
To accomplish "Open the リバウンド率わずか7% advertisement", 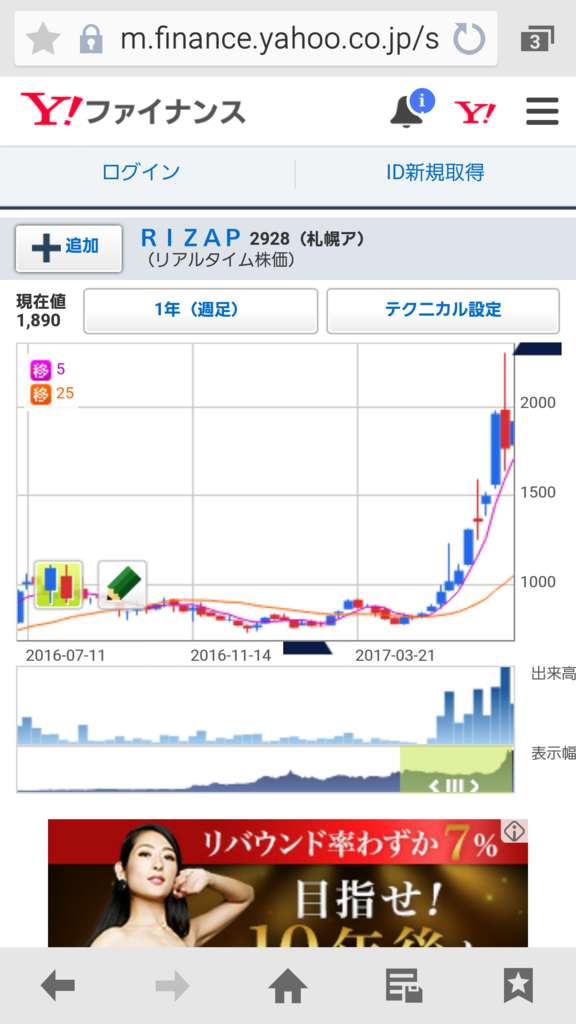I will [287, 883].
